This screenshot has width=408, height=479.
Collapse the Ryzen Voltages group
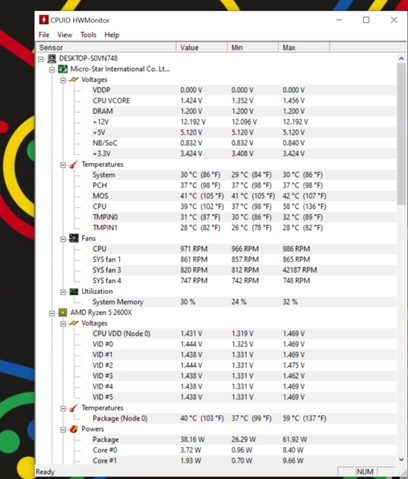point(63,324)
